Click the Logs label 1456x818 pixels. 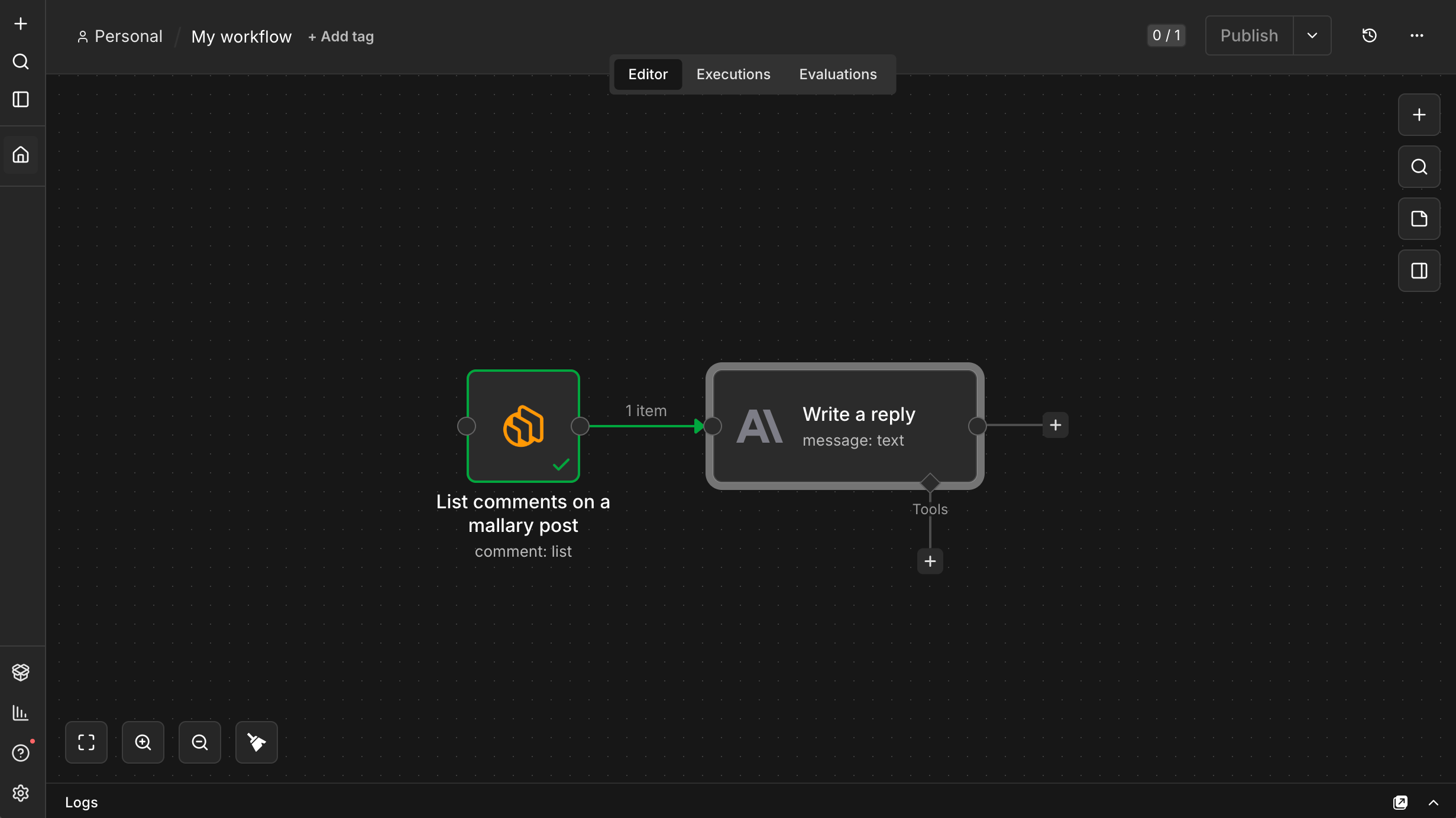82,802
